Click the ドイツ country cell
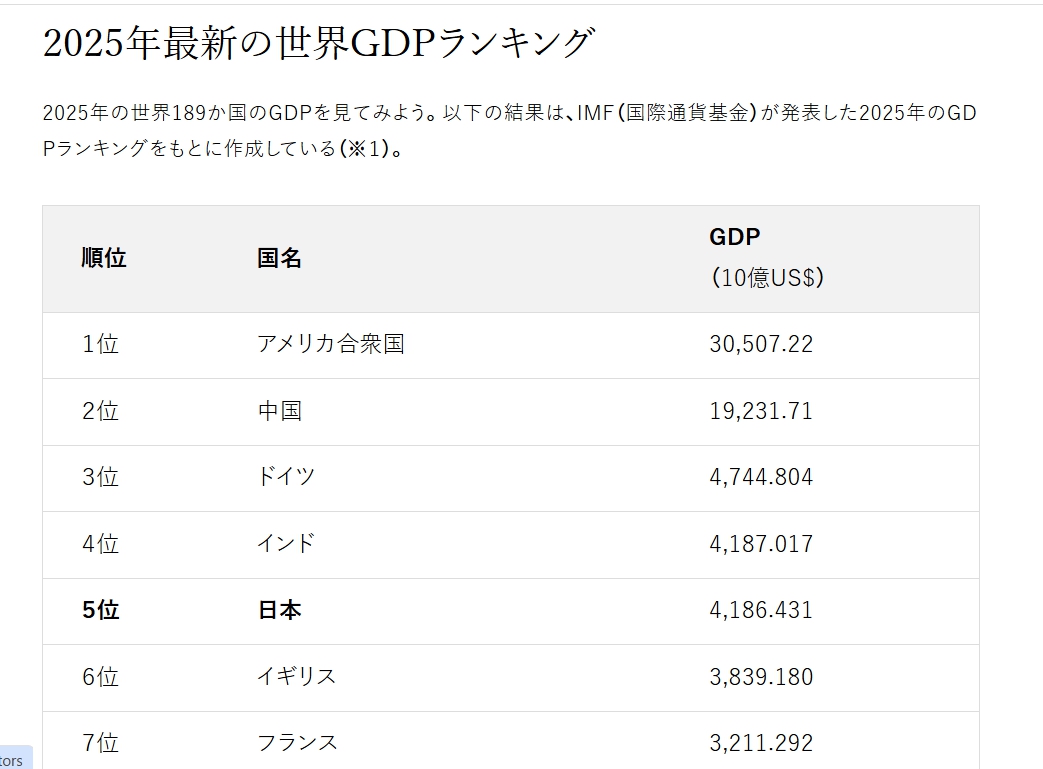The image size is (1043, 769). (x=286, y=477)
